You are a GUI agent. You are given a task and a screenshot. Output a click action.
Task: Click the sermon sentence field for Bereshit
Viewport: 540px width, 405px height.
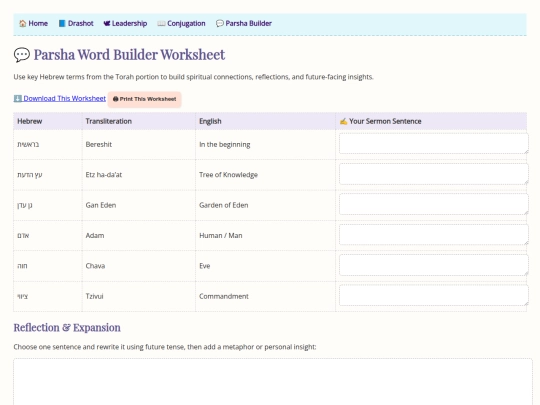434,144
